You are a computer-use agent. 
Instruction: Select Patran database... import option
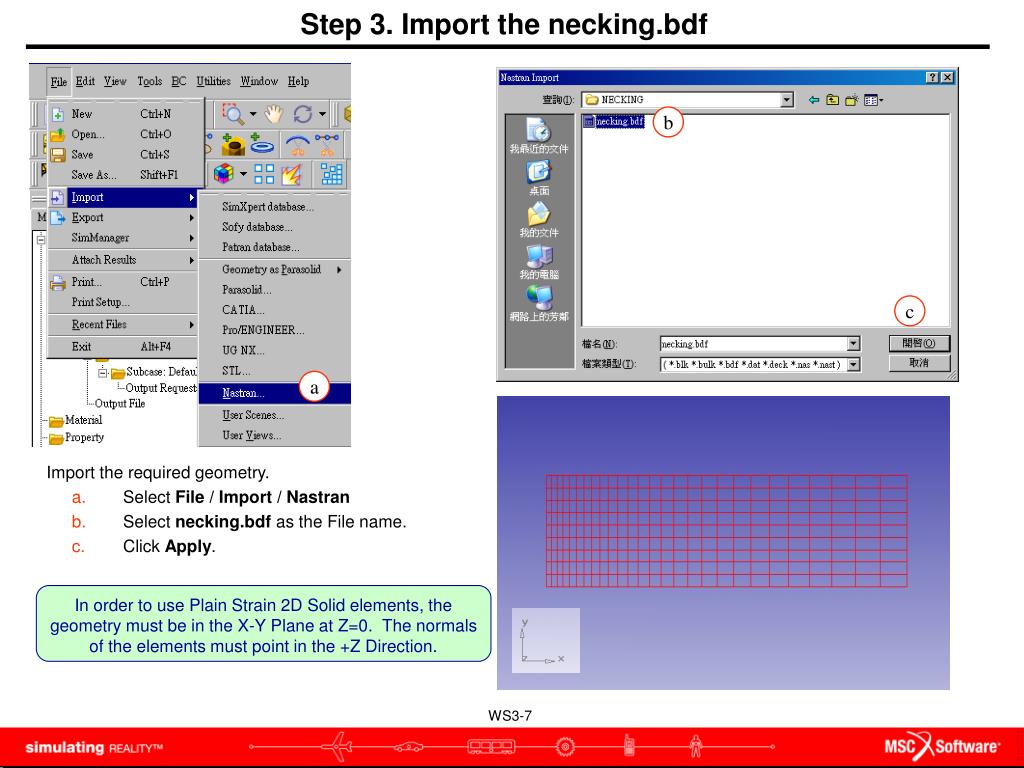[x=275, y=247]
